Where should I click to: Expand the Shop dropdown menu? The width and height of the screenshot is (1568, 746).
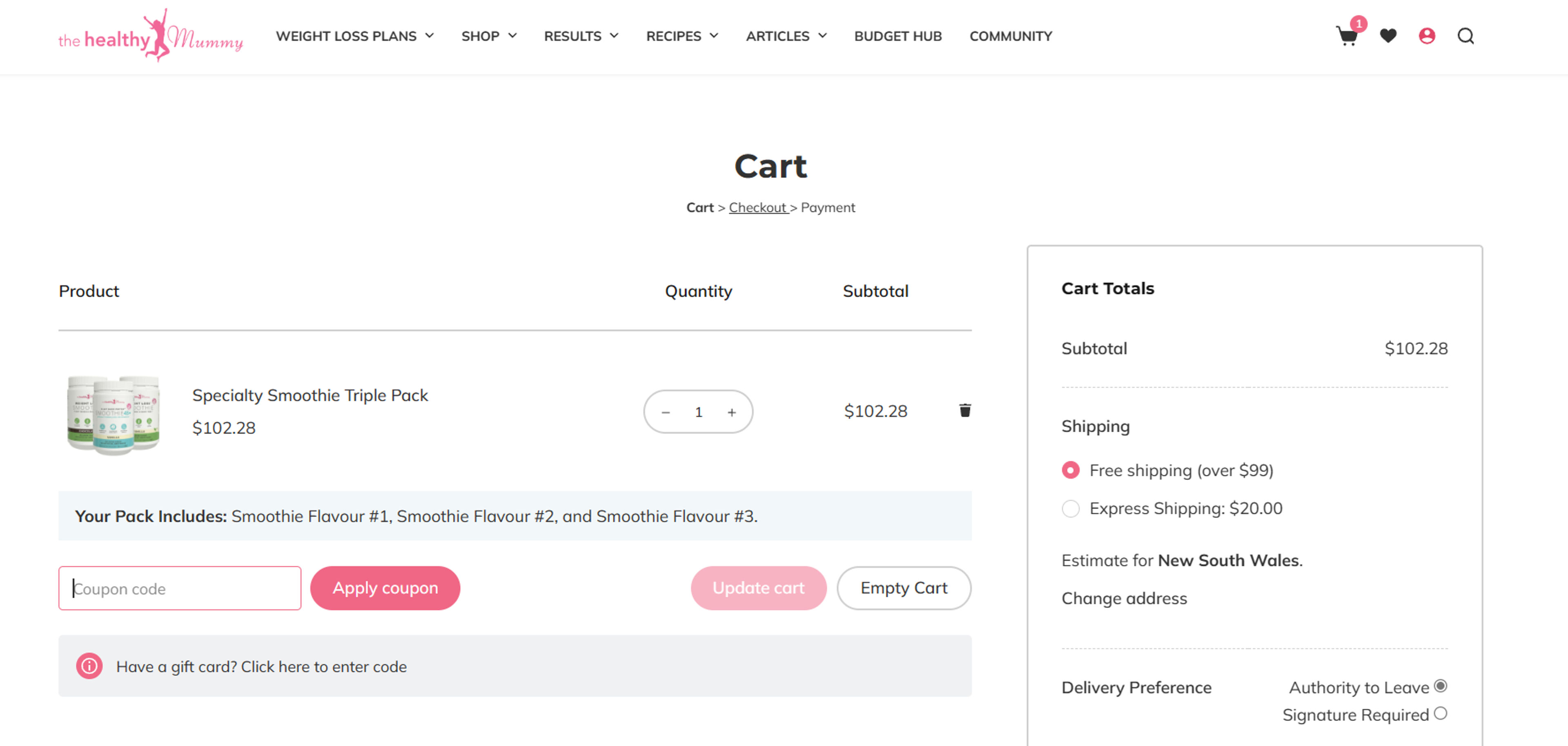pyautogui.click(x=489, y=36)
